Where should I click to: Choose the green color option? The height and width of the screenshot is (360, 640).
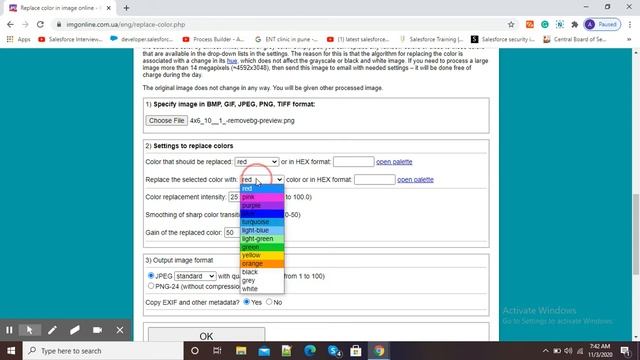[262, 247]
